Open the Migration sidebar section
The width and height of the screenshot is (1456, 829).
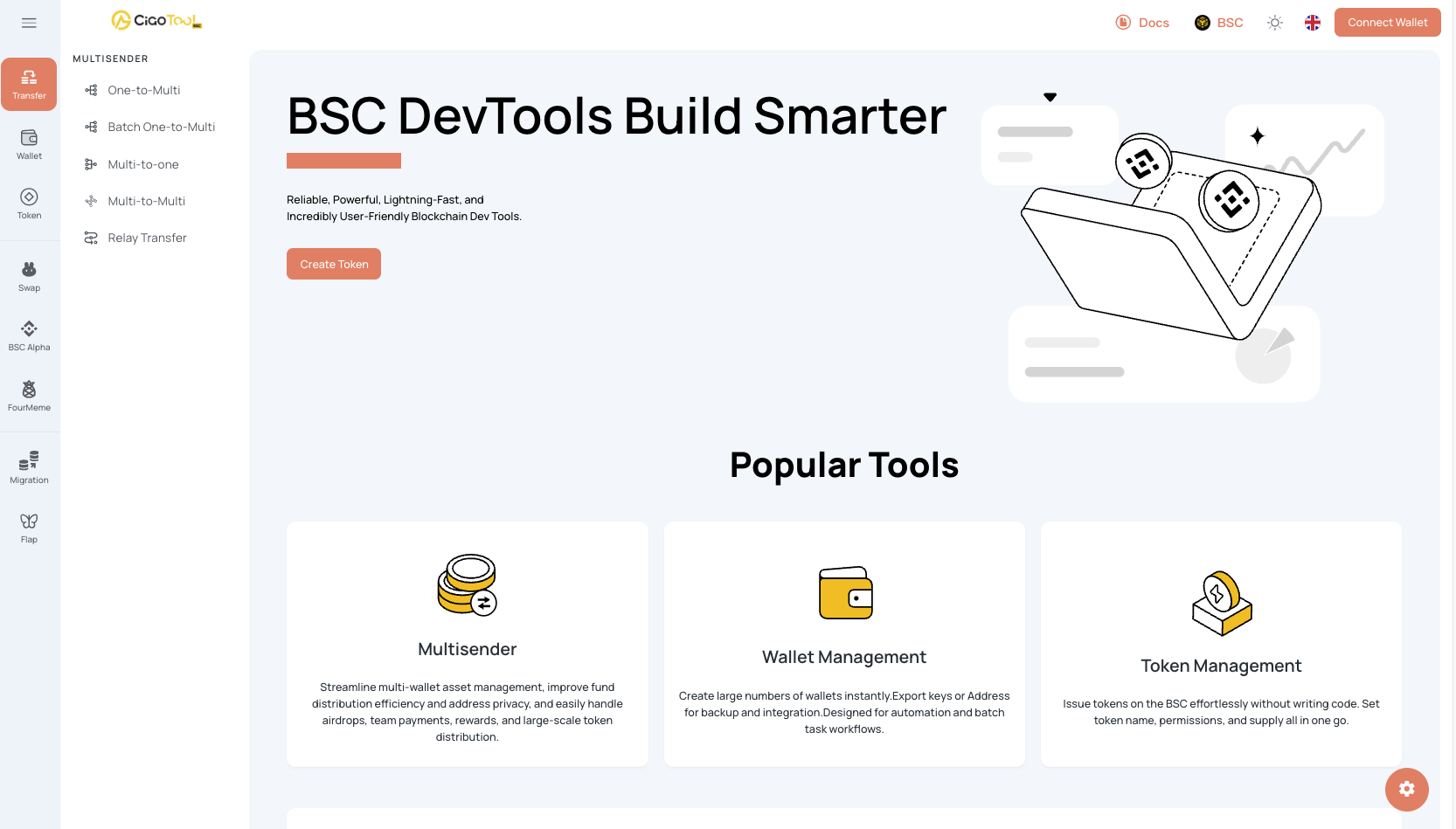point(29,468)
